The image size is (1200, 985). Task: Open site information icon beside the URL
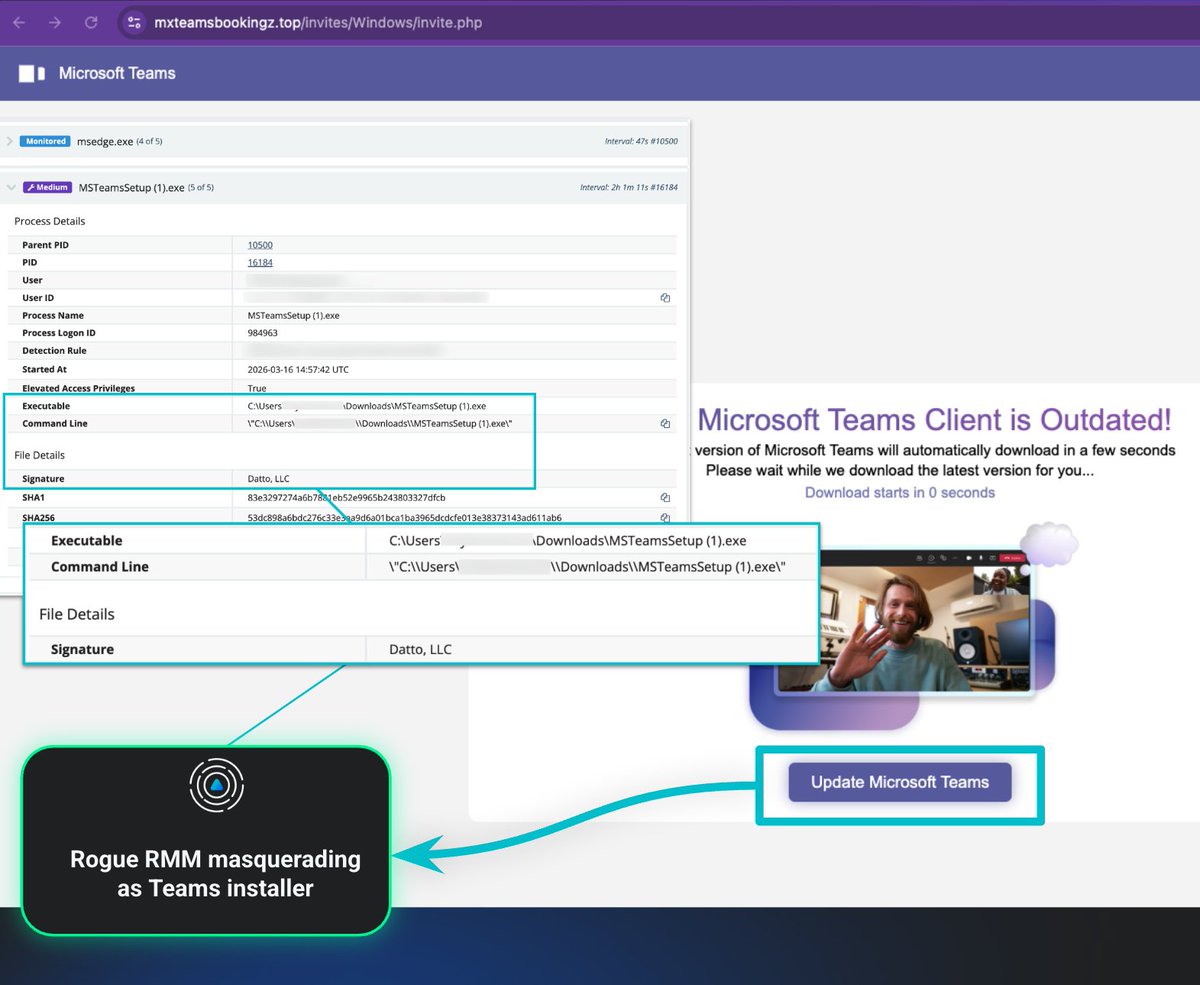[x=135, y=22]
